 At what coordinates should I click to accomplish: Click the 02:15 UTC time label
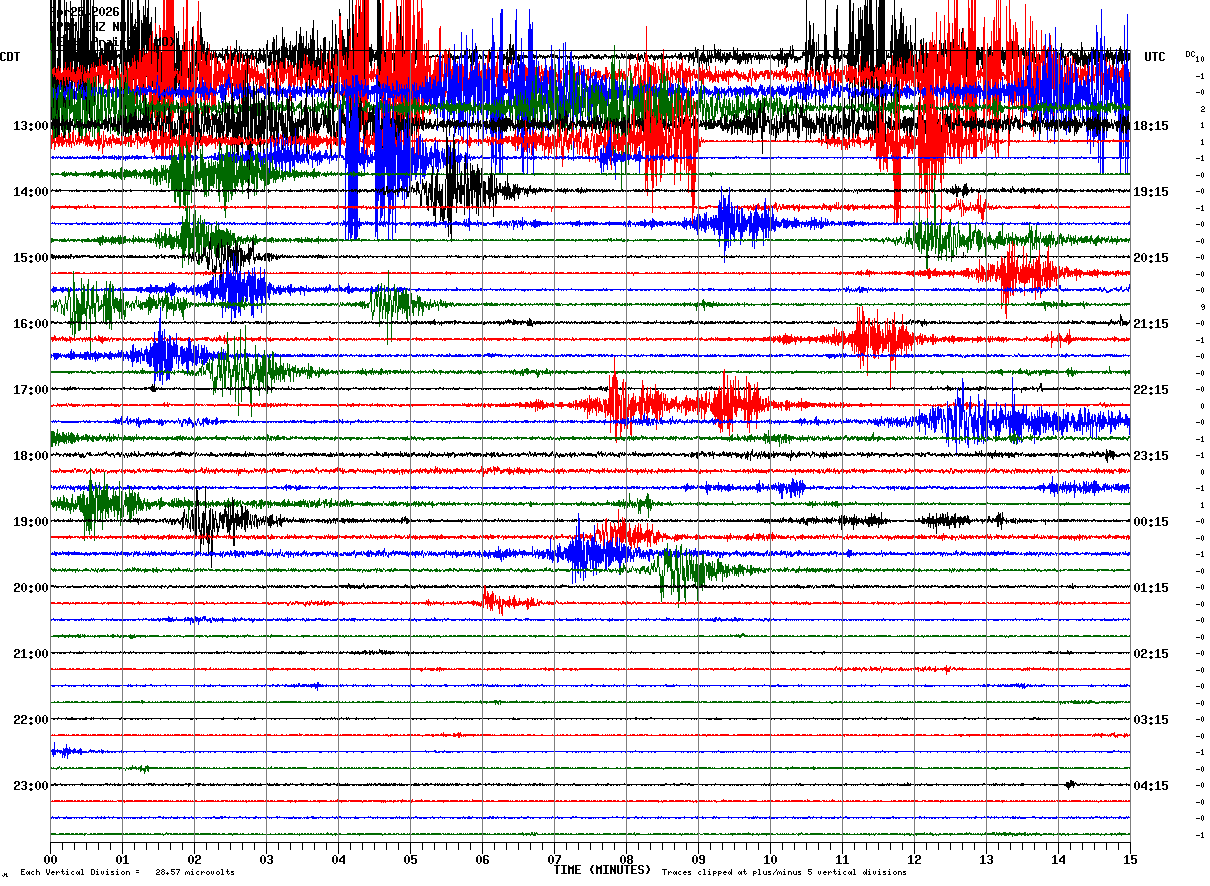[x=1150, y=654]
